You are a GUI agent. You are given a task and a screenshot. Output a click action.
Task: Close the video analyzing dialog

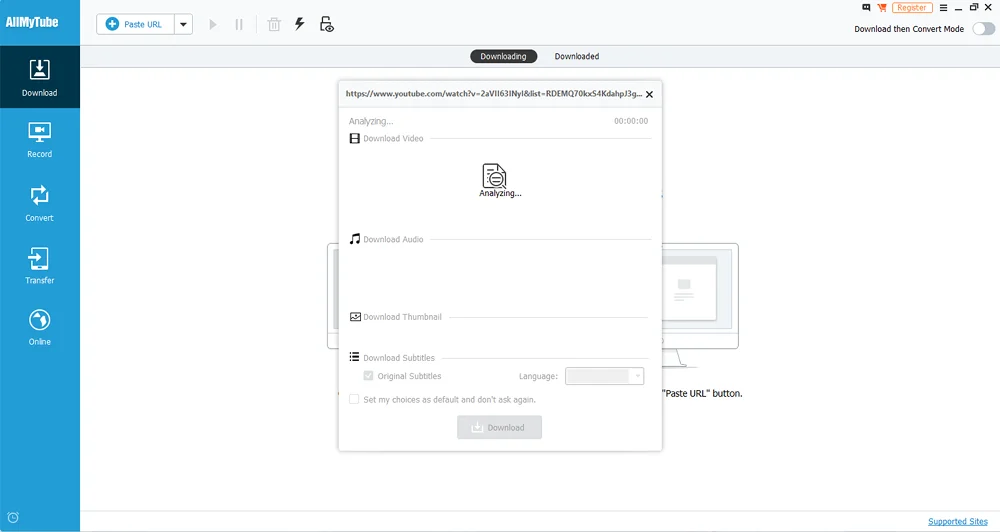[649, 94]
